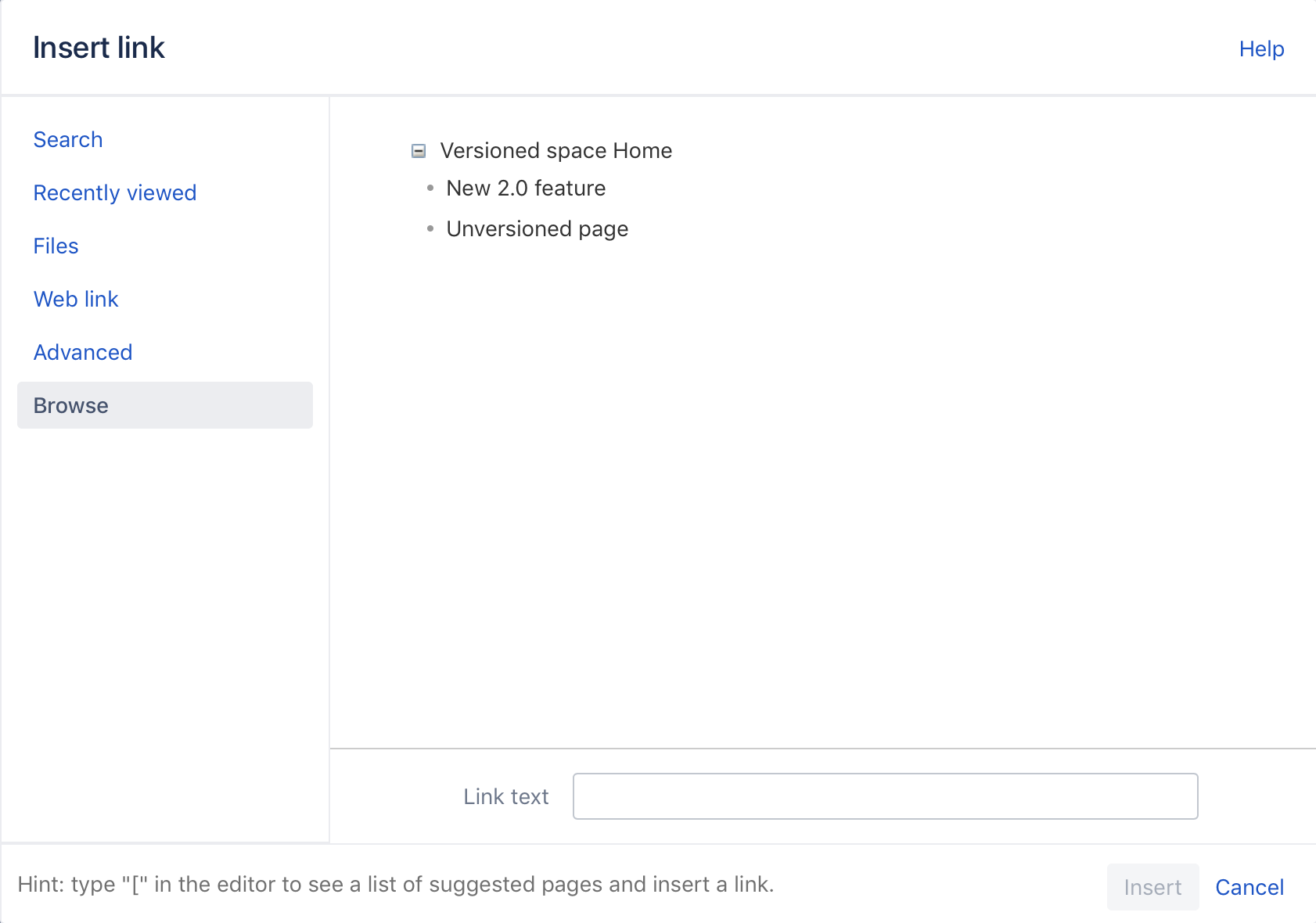Image resolution: width=1316 pixels, height=923 pixels.
Task: Collapse the Versioned space Home tree node
Action: pyautogui.click(x=419, y=151)
